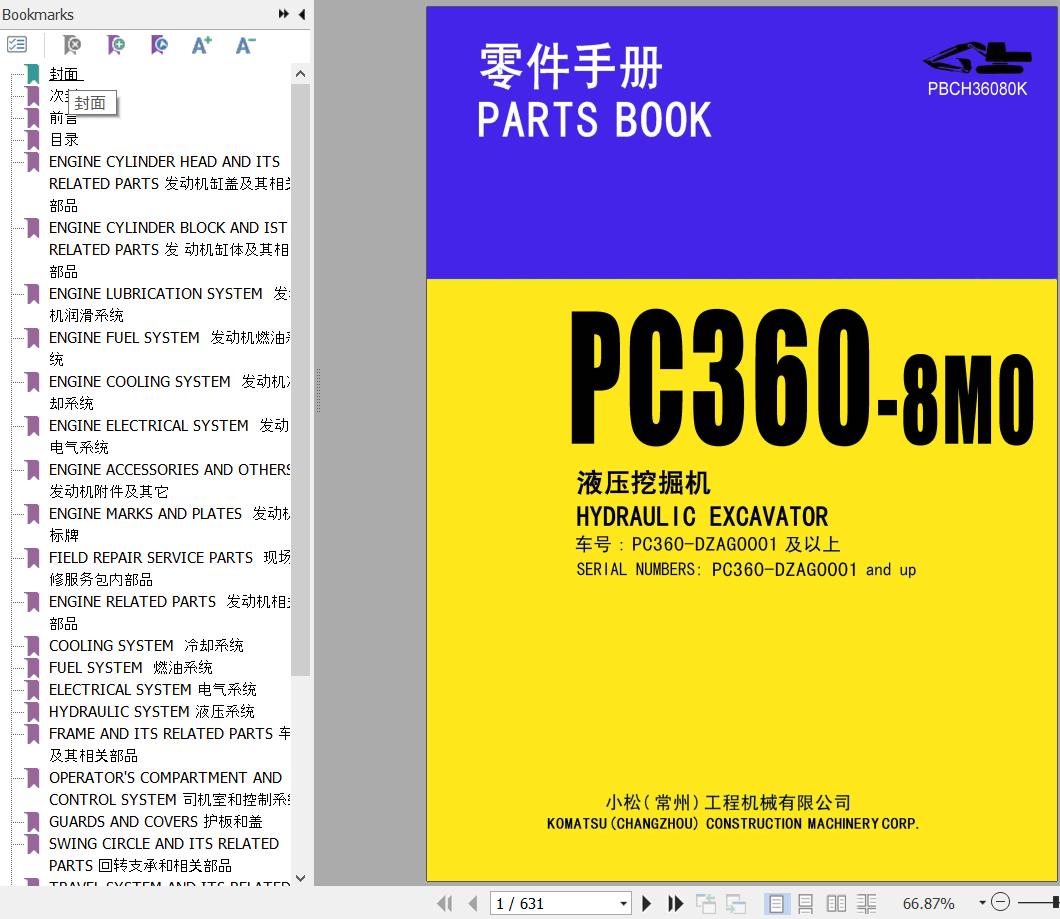Click the delete bookmark icon

[72, 45]
